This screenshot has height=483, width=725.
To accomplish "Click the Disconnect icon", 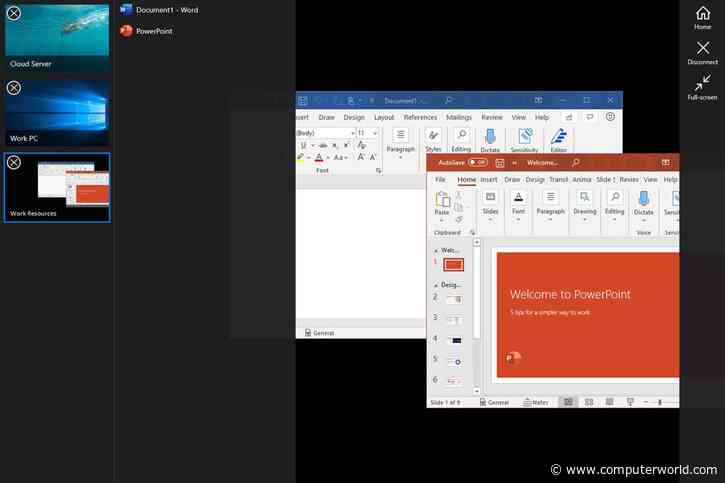I will tap(702, 52).
